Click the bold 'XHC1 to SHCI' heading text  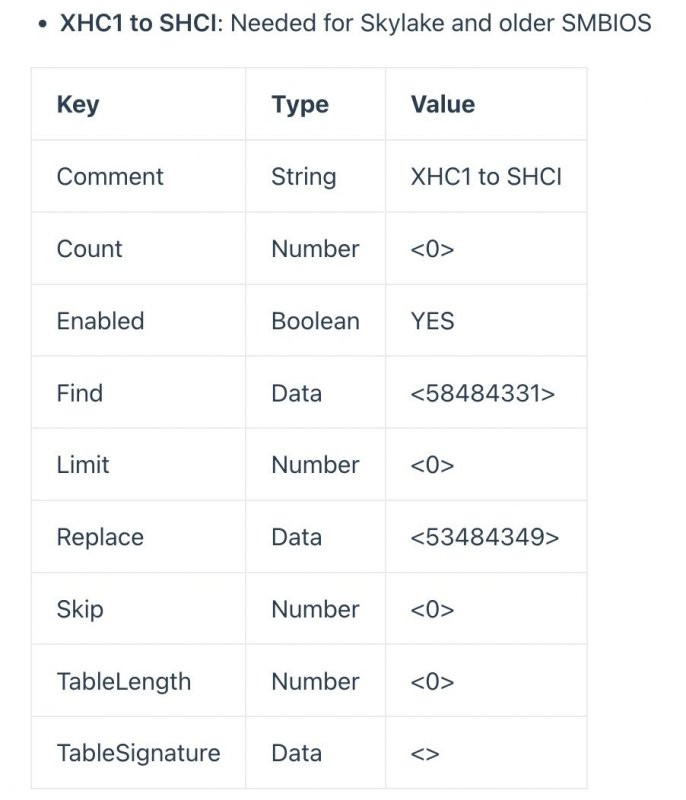tap(138, 23)
